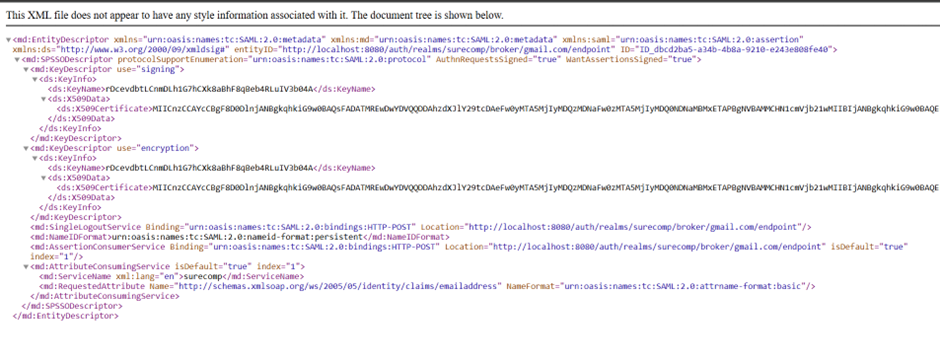
Task: Click the nameid-format:persistent NameIDFormat value
Action: pos(236,237)
